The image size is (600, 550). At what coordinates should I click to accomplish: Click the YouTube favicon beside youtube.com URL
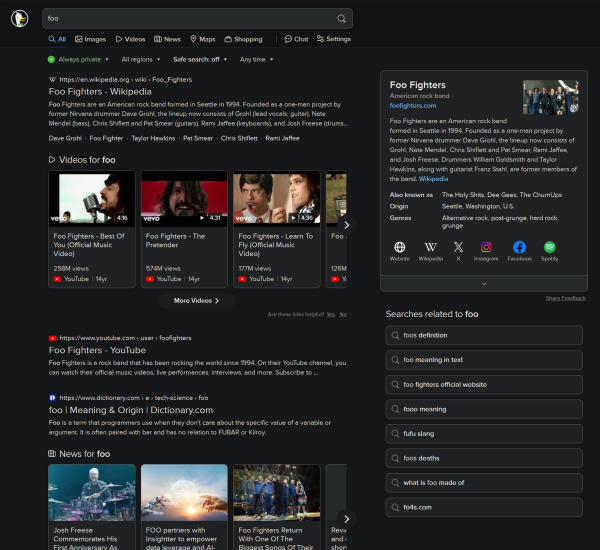(x=52, y=338)
